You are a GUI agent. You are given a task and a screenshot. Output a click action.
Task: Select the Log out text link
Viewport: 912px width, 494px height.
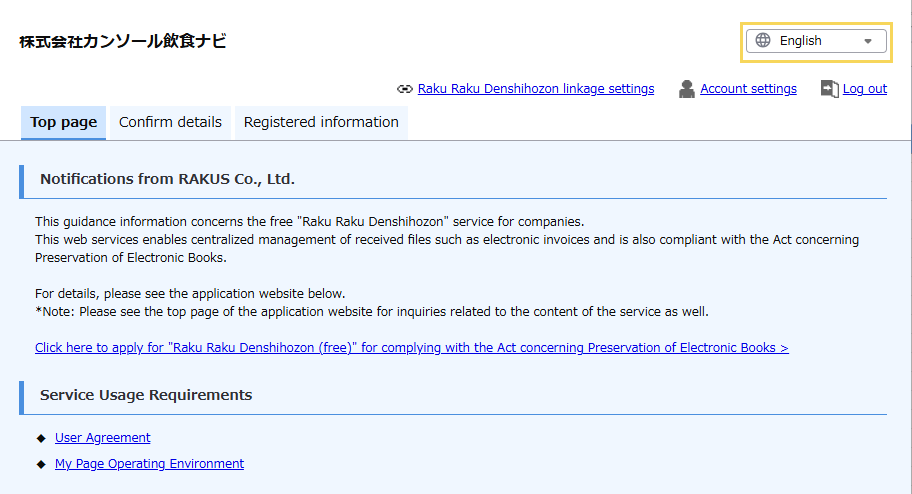point(864,89)
